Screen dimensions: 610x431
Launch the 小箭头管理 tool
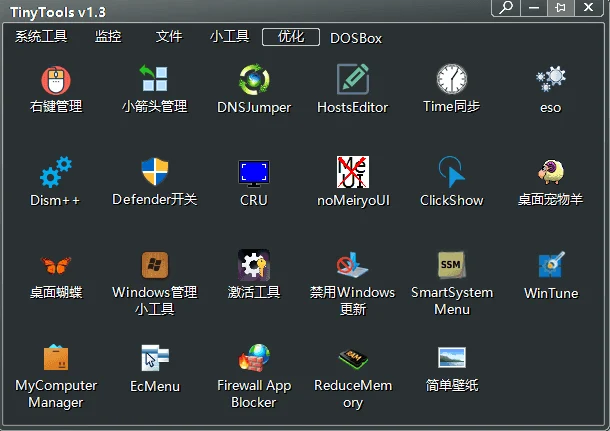154,80
